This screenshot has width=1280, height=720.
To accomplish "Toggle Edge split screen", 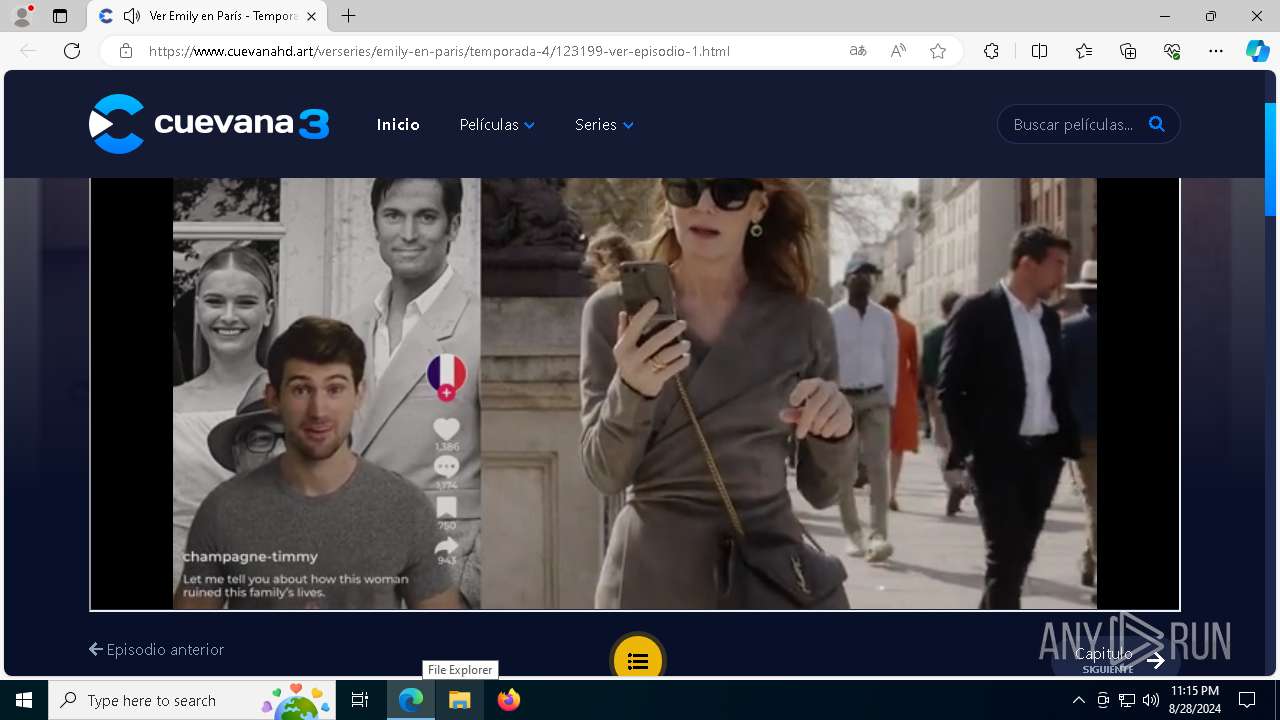I will tap(1039, 51).
